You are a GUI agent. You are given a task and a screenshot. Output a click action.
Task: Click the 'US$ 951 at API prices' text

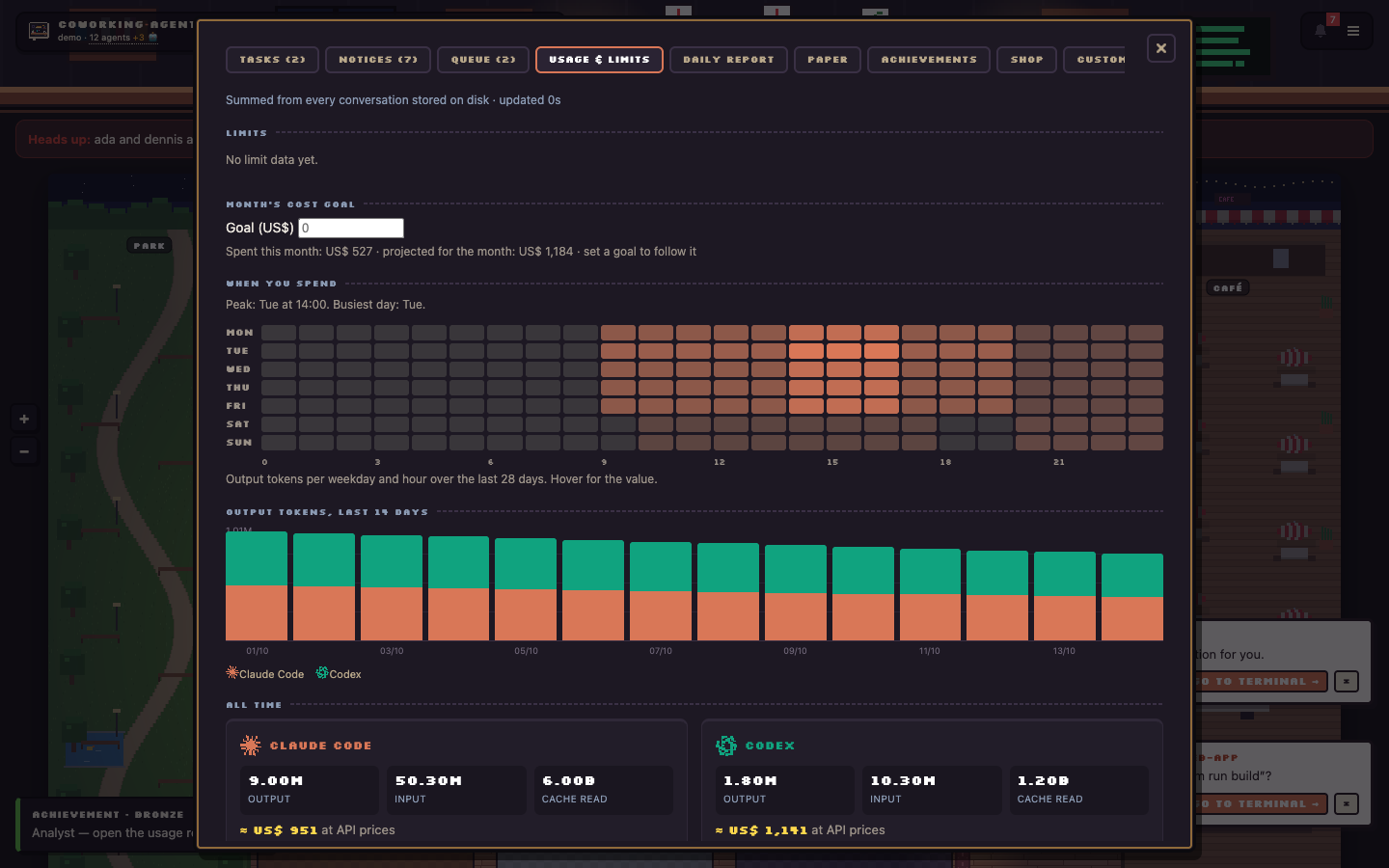(317, 829)
